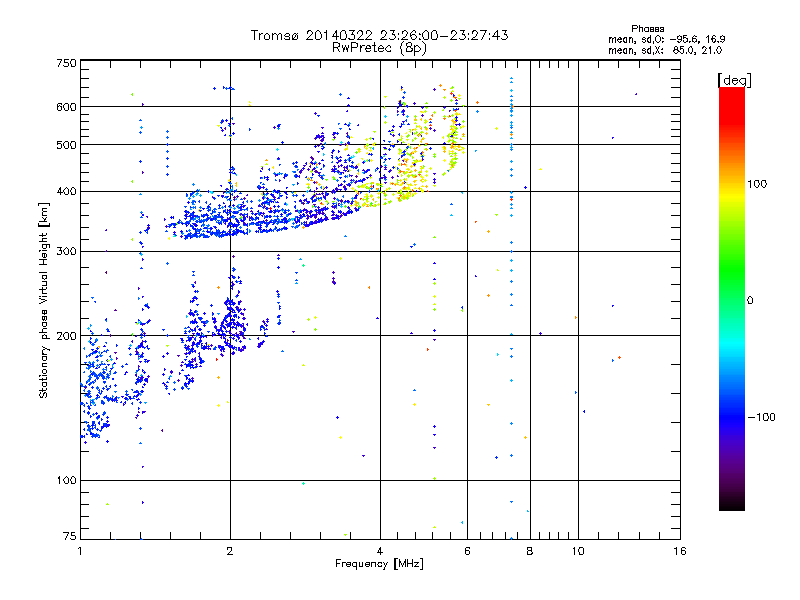Click 'mean, sd,X: 85.0, 21.0' statistics line

665,51
